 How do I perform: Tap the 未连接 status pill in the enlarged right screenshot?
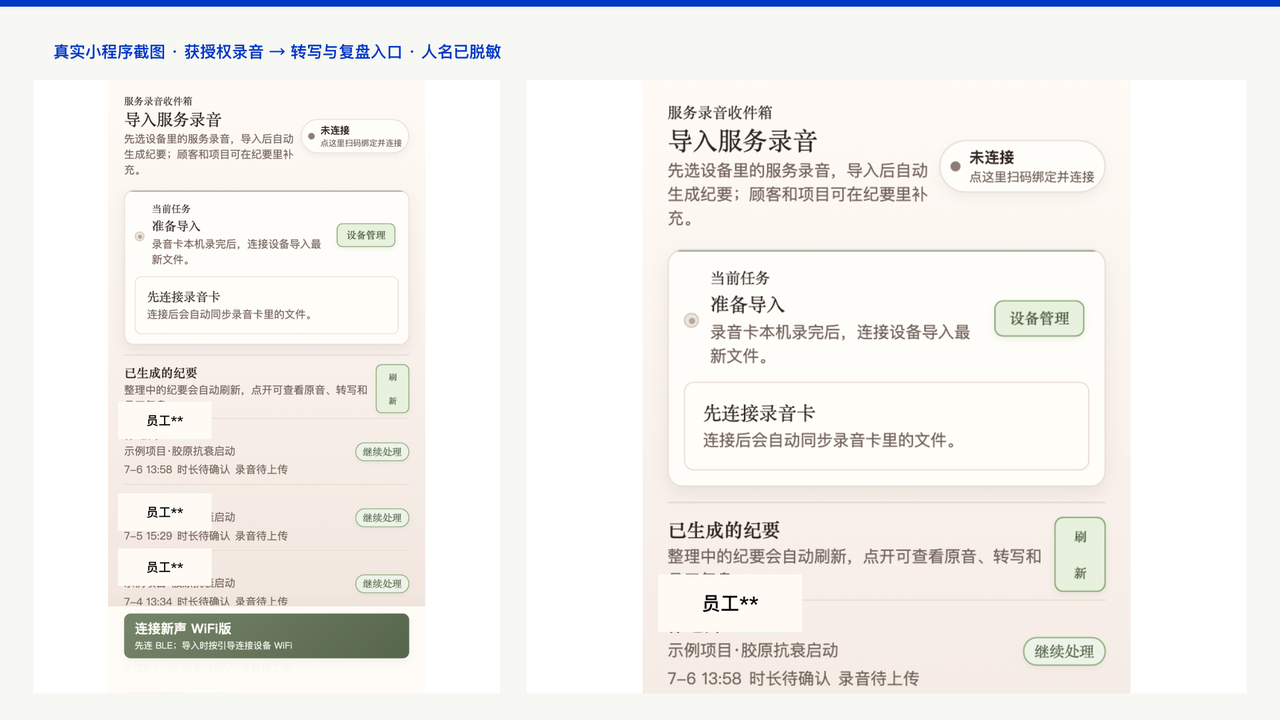(x=1022, y=166)
